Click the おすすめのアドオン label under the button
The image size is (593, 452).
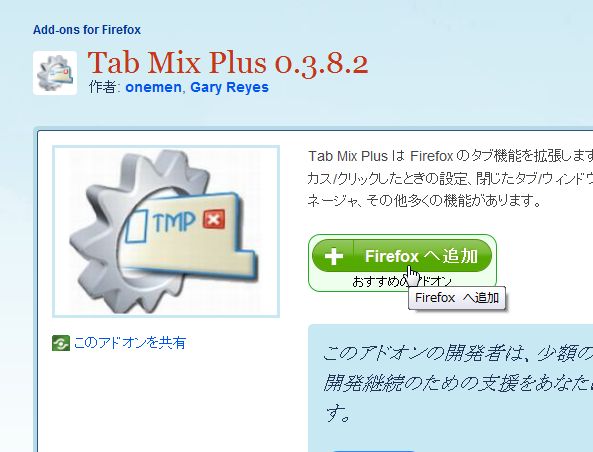402,281
